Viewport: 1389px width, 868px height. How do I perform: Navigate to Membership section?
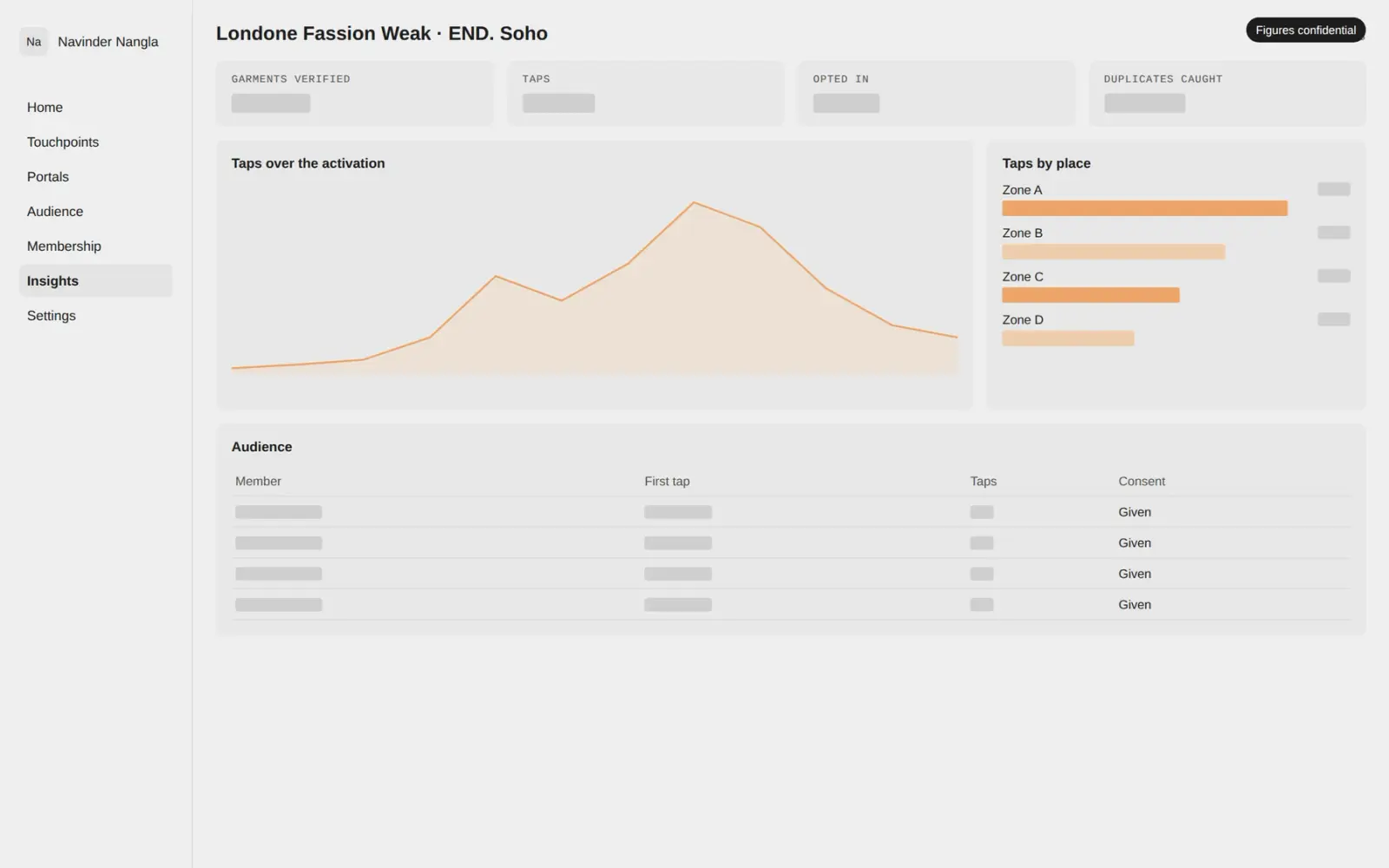[x=95, y=247]
